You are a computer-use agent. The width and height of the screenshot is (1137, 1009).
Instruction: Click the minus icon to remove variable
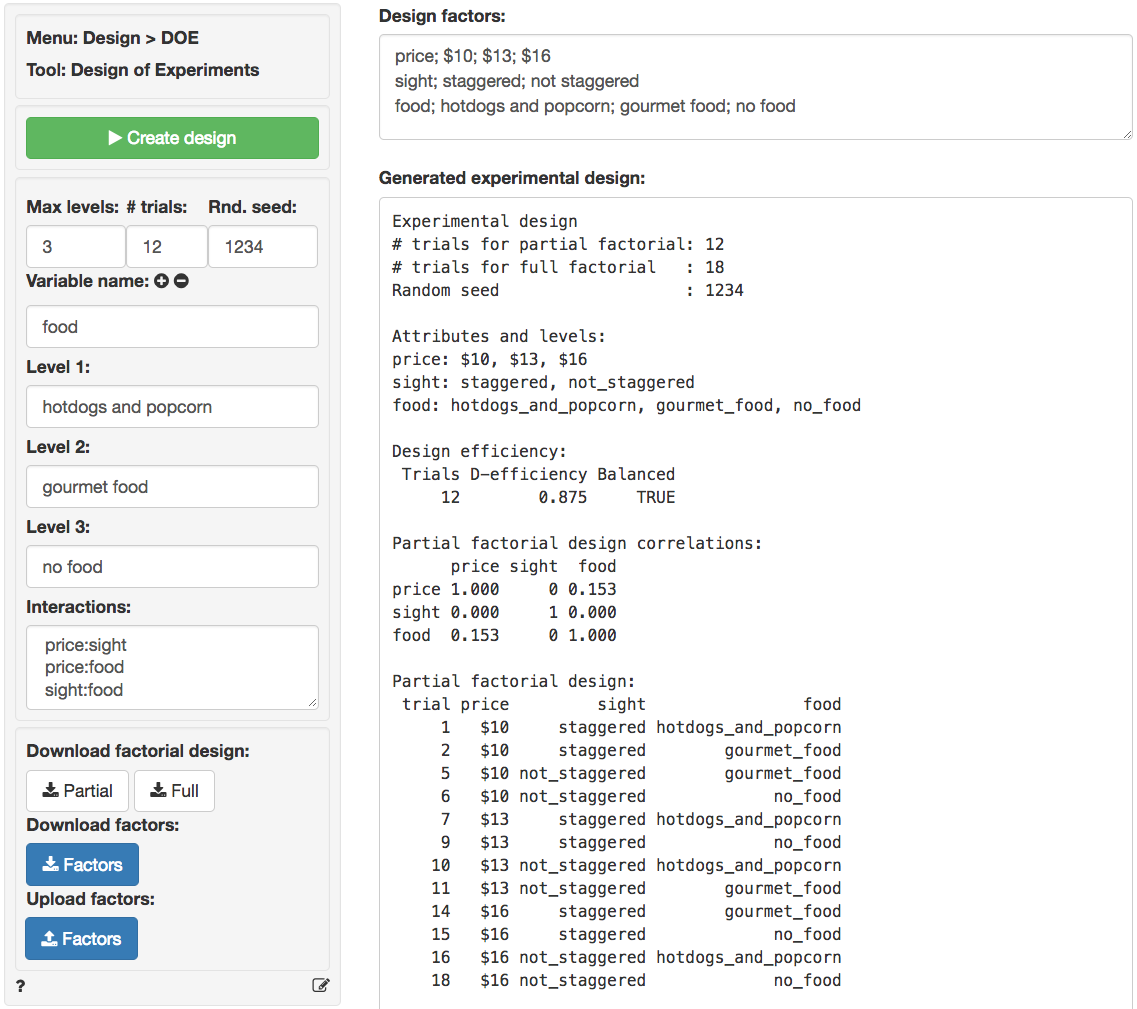(181, 281)
